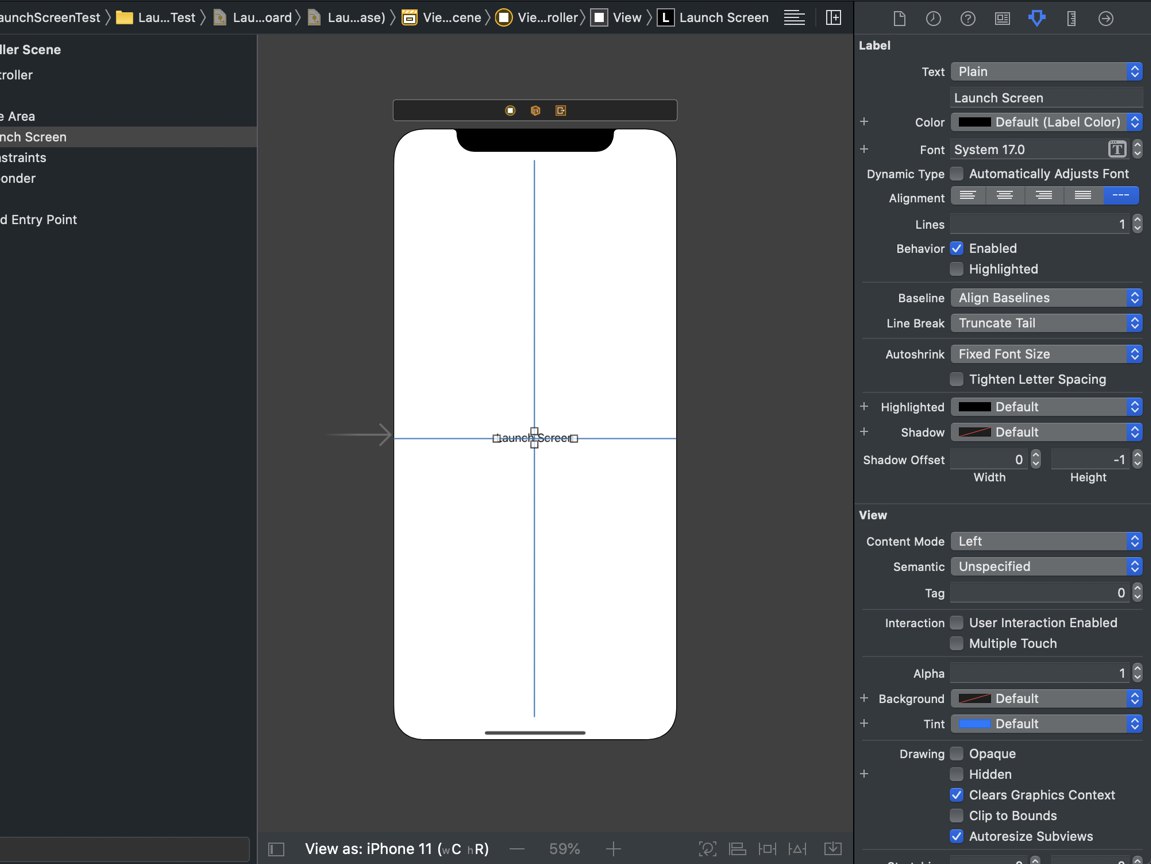Viewport: 1151px width, 864px height.
Task: Open the Quick Help inspector
Action: [x=968, y=19]
